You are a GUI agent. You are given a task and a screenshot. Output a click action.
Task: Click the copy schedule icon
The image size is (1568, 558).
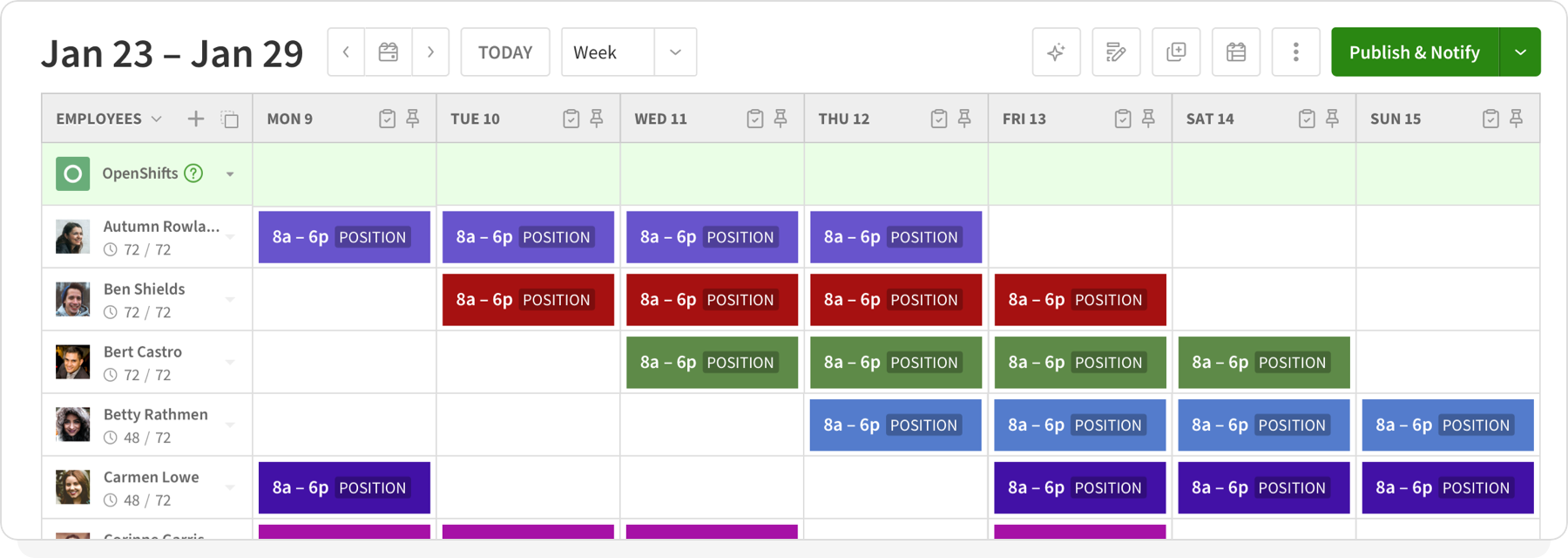(1176, 52)
